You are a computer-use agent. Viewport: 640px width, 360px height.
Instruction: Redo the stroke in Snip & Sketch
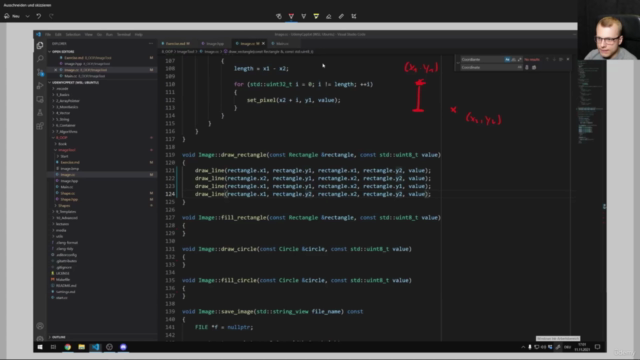pyautogui.click(x=51, y=16)
